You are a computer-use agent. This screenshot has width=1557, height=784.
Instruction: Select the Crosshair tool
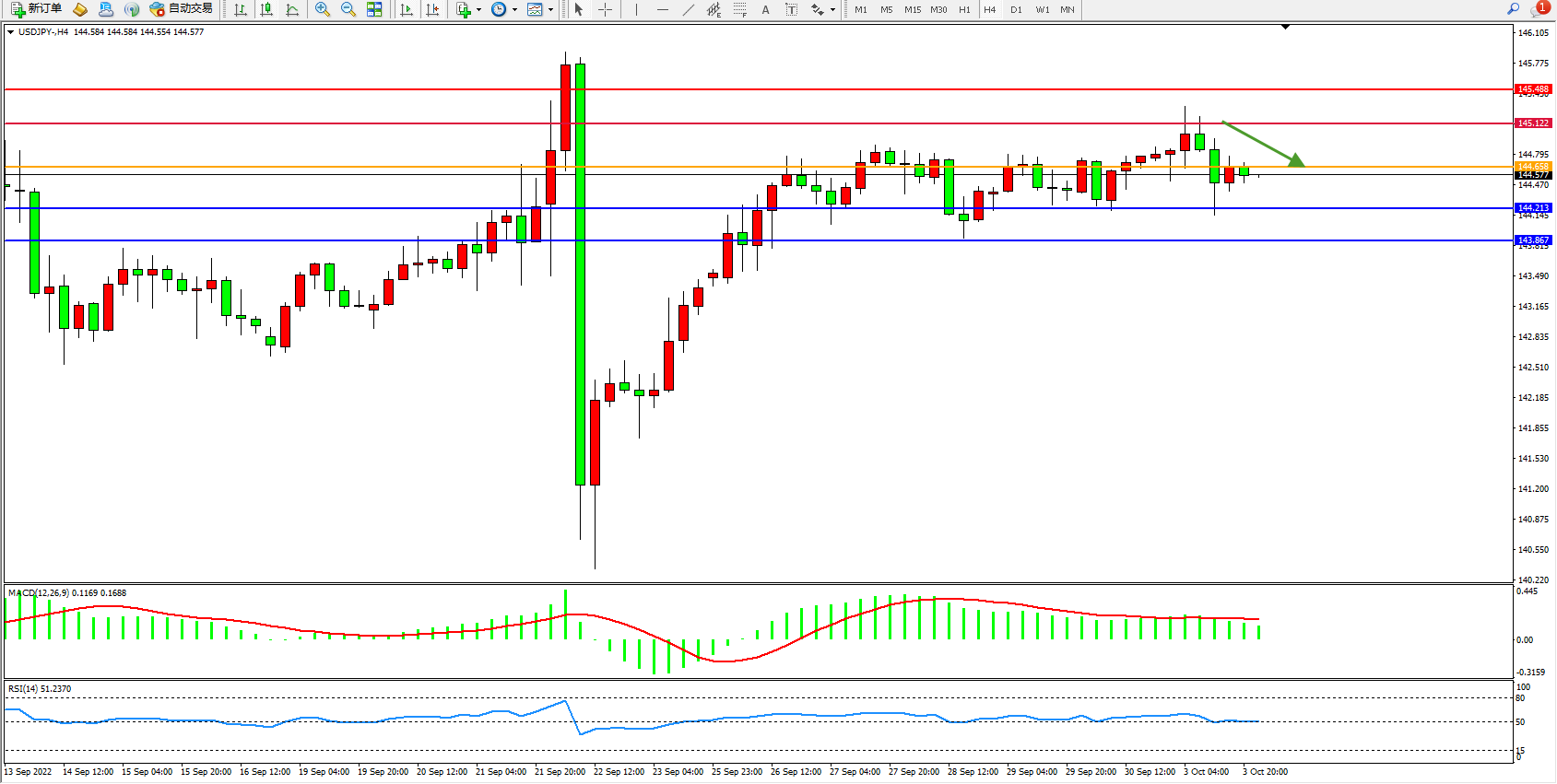click(x=605, y=9)
